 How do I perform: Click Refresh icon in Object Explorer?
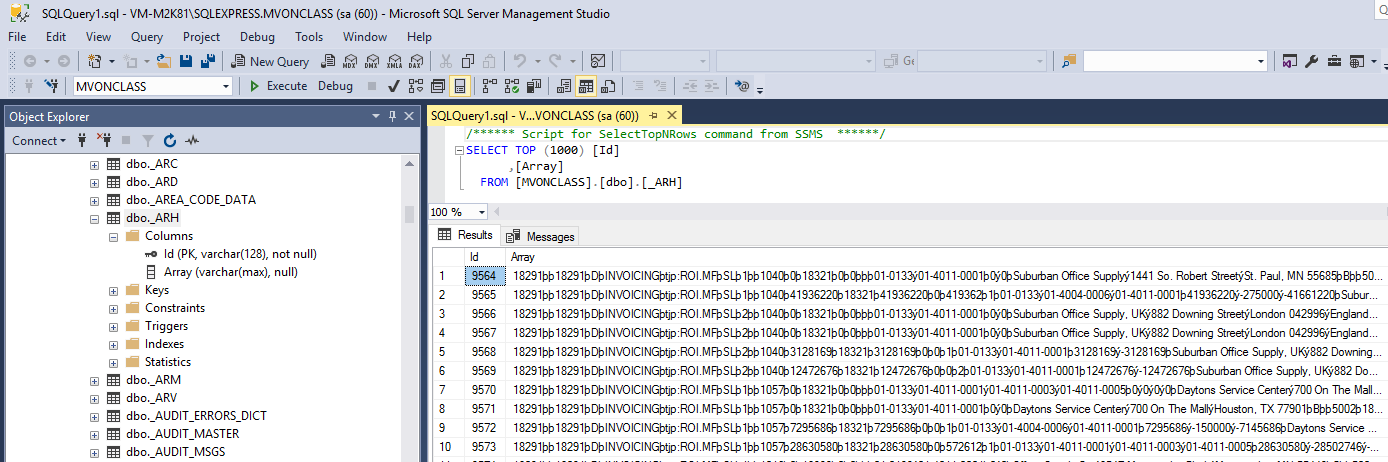[x=170, y=141]
